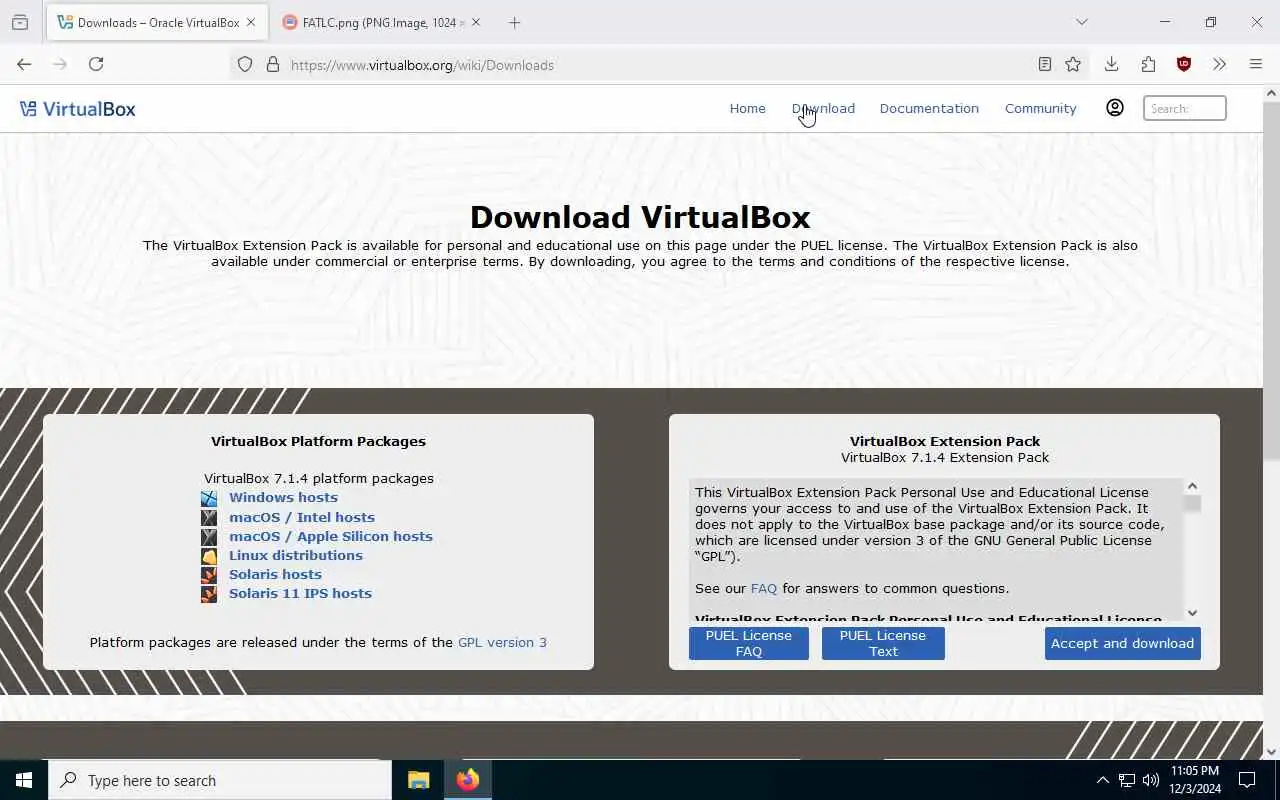Click the taskbar search box
Screen dimensions: 1280x800
pyautogui.click(x=220, y=780)
